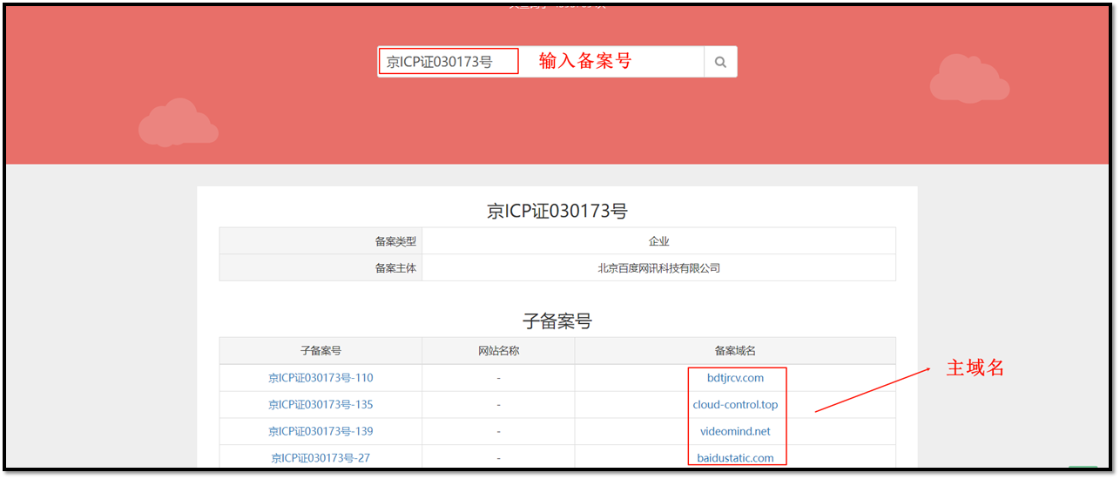
Task: Open the videomind.net domain link
Action: click(735, 431)
